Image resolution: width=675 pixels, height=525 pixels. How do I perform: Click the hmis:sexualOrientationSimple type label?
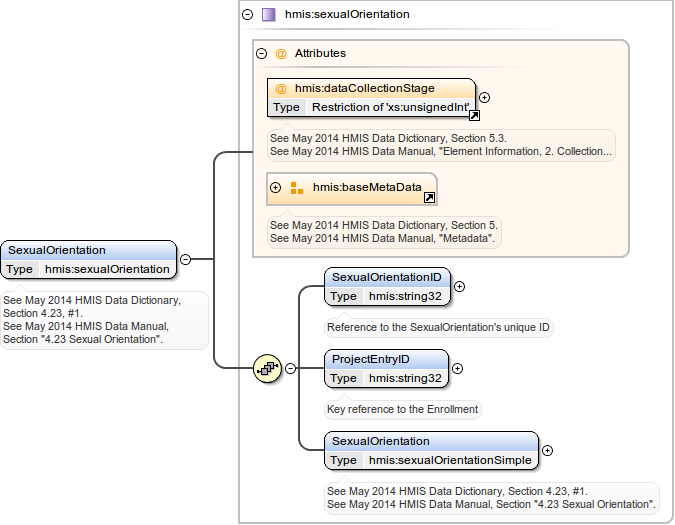(x=450, y=460)
